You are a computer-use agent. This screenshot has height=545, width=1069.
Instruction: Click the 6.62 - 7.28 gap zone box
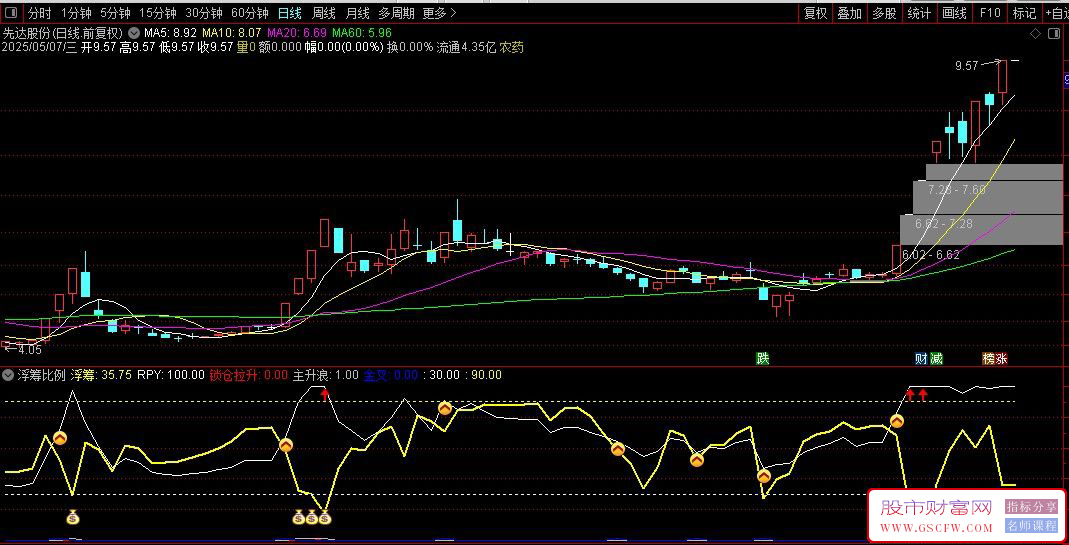pyautogui.click(x=981, y=230)
